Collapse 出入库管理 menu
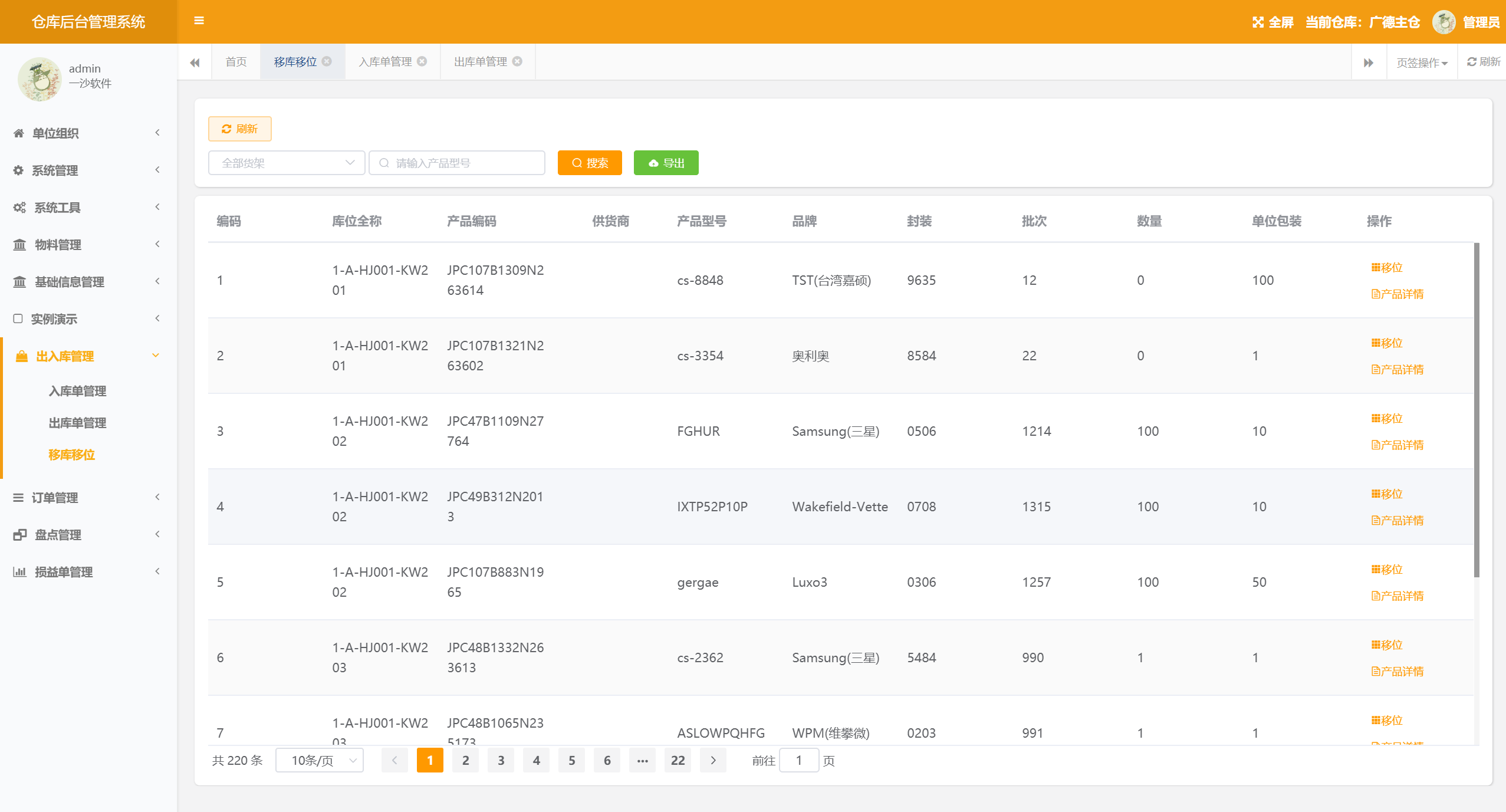 coord(88,356)
